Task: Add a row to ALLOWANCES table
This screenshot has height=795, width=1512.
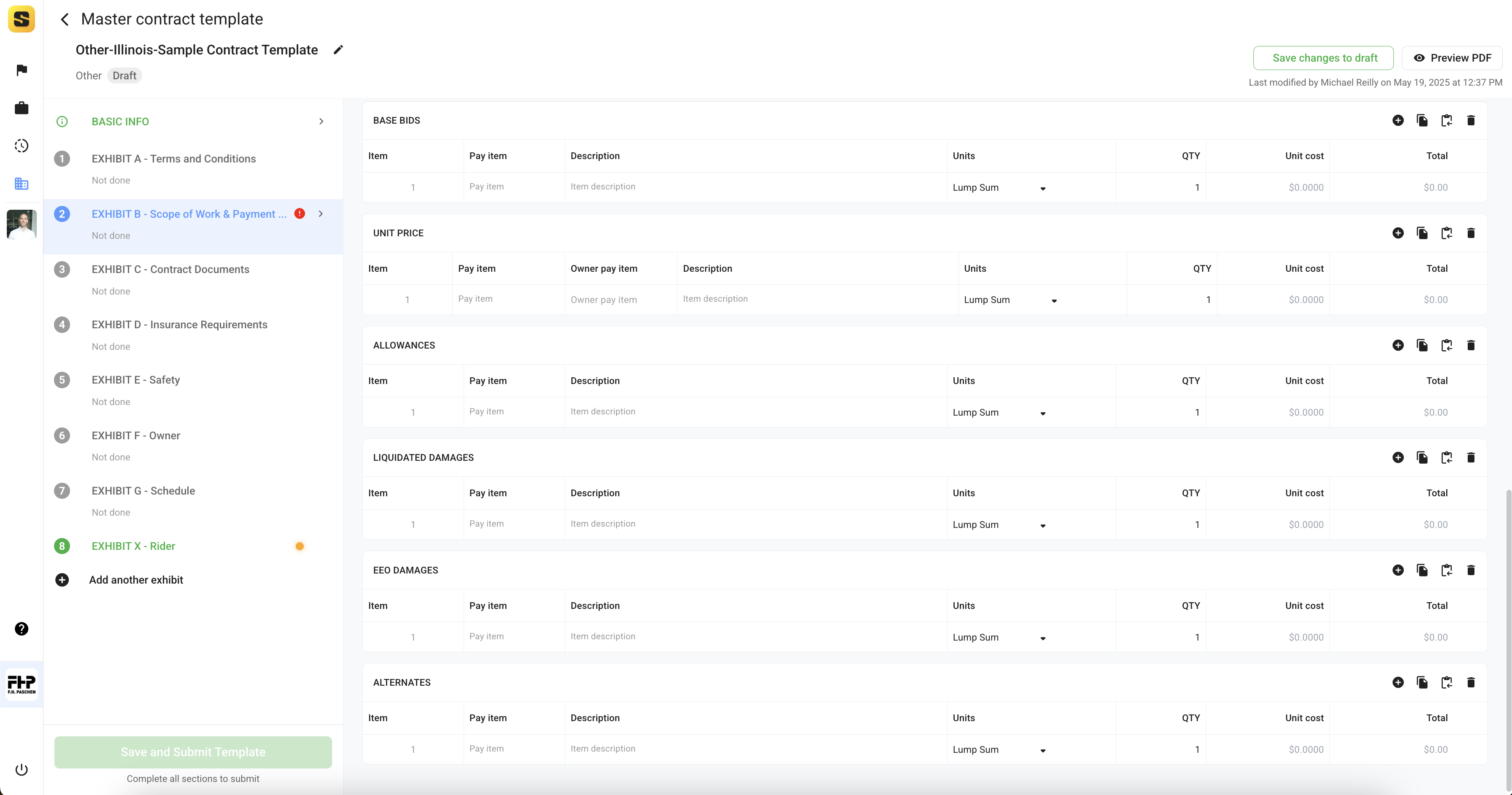Action: (x=1398, y=345)
